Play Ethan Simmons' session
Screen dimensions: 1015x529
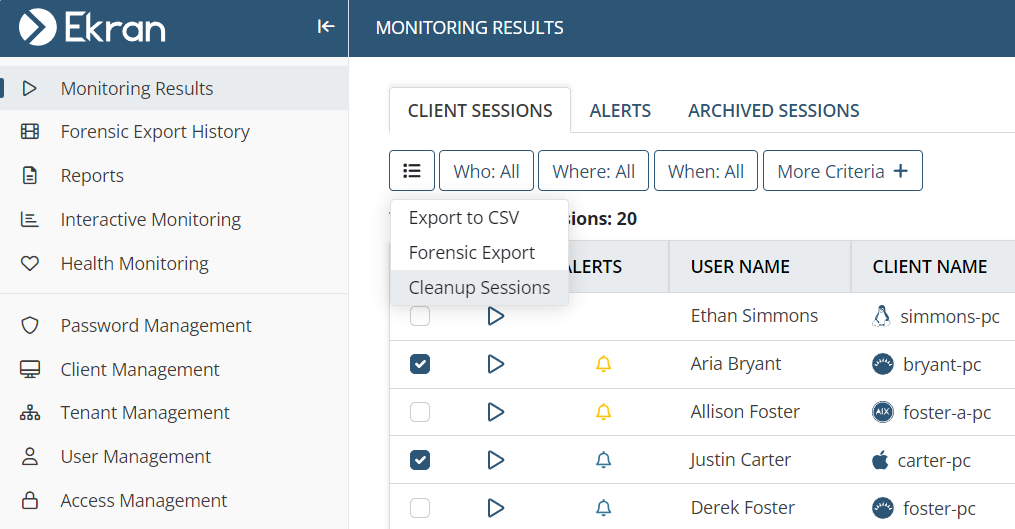point(495,316)
